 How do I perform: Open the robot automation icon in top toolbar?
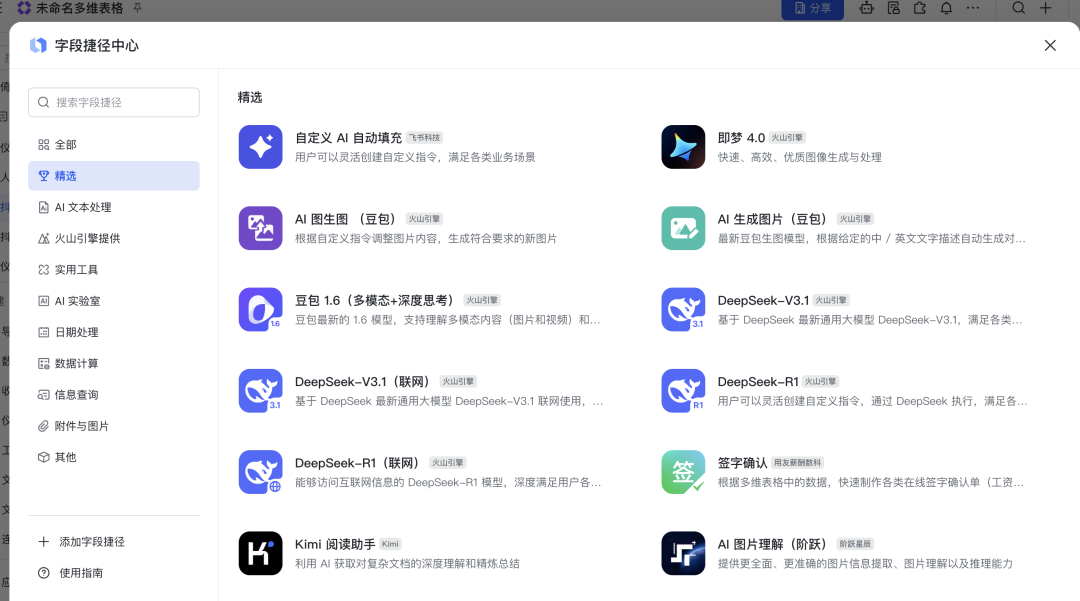click(x=867, y=8)
